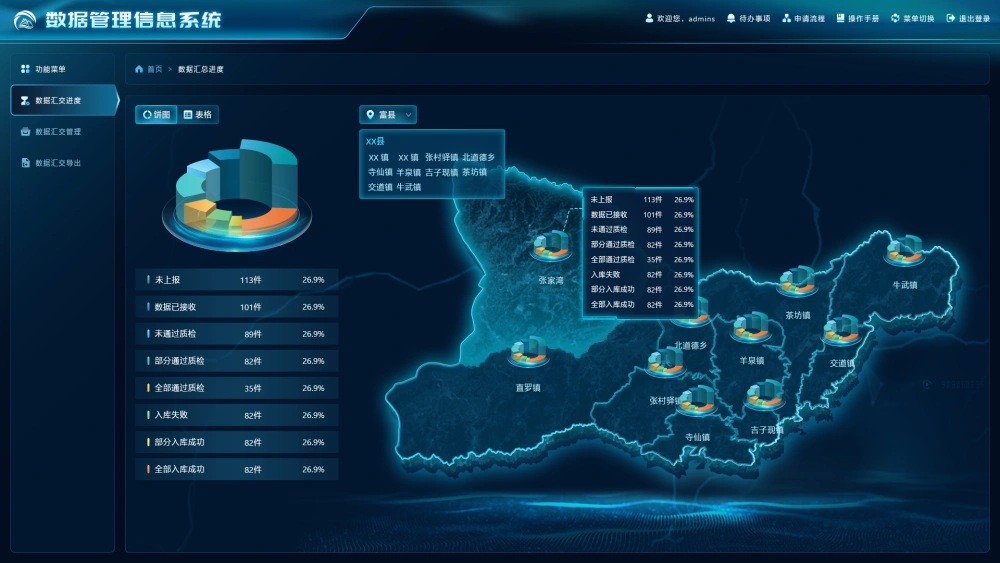Open the application process icon
Screen dimensions: 1000x563
(787, 19)
